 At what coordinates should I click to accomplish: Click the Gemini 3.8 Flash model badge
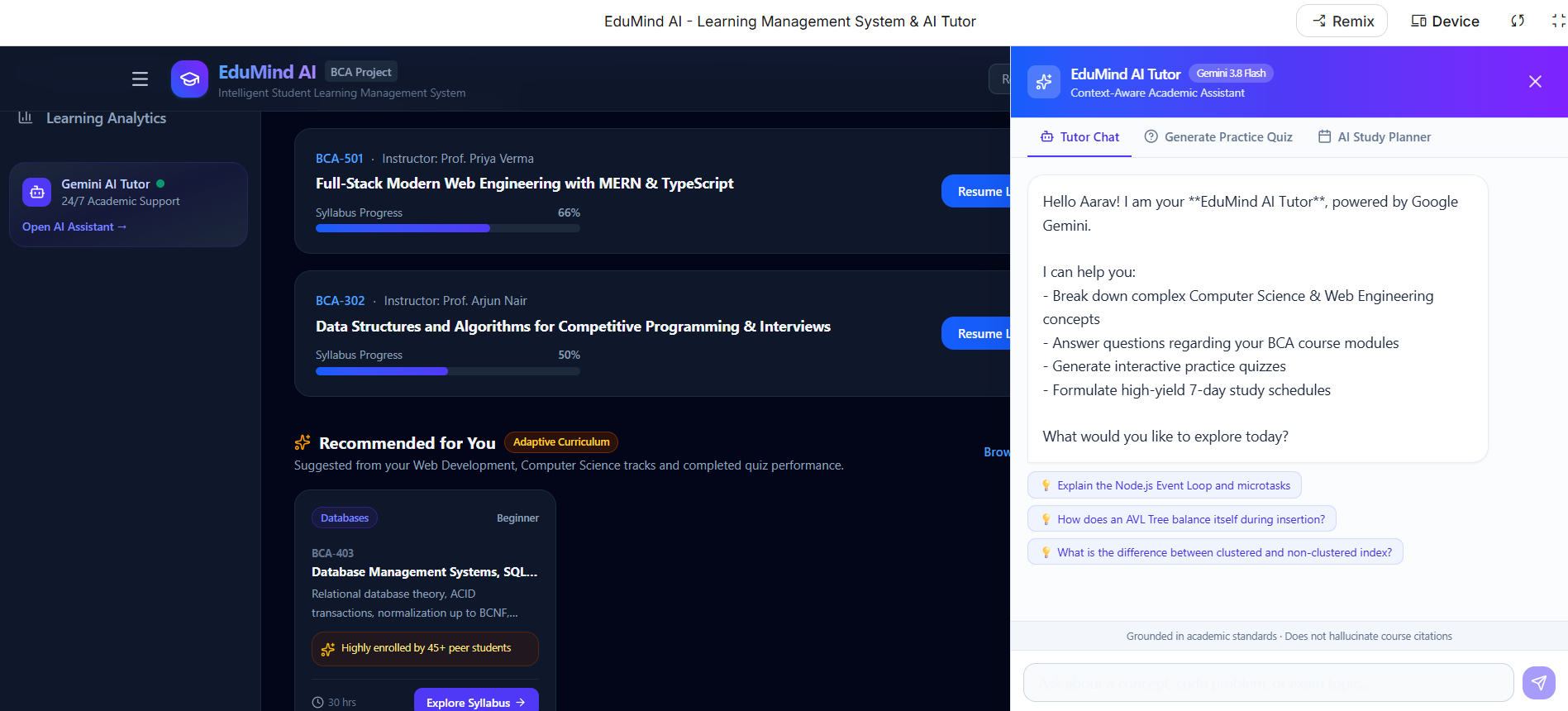click(x=1231, y=73)
